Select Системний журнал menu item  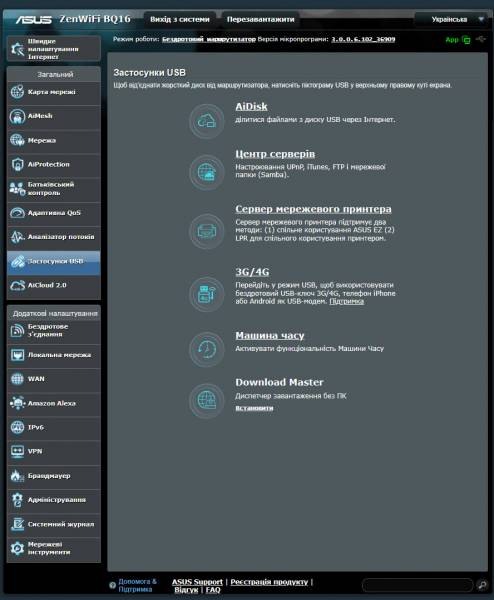[54, 524]
